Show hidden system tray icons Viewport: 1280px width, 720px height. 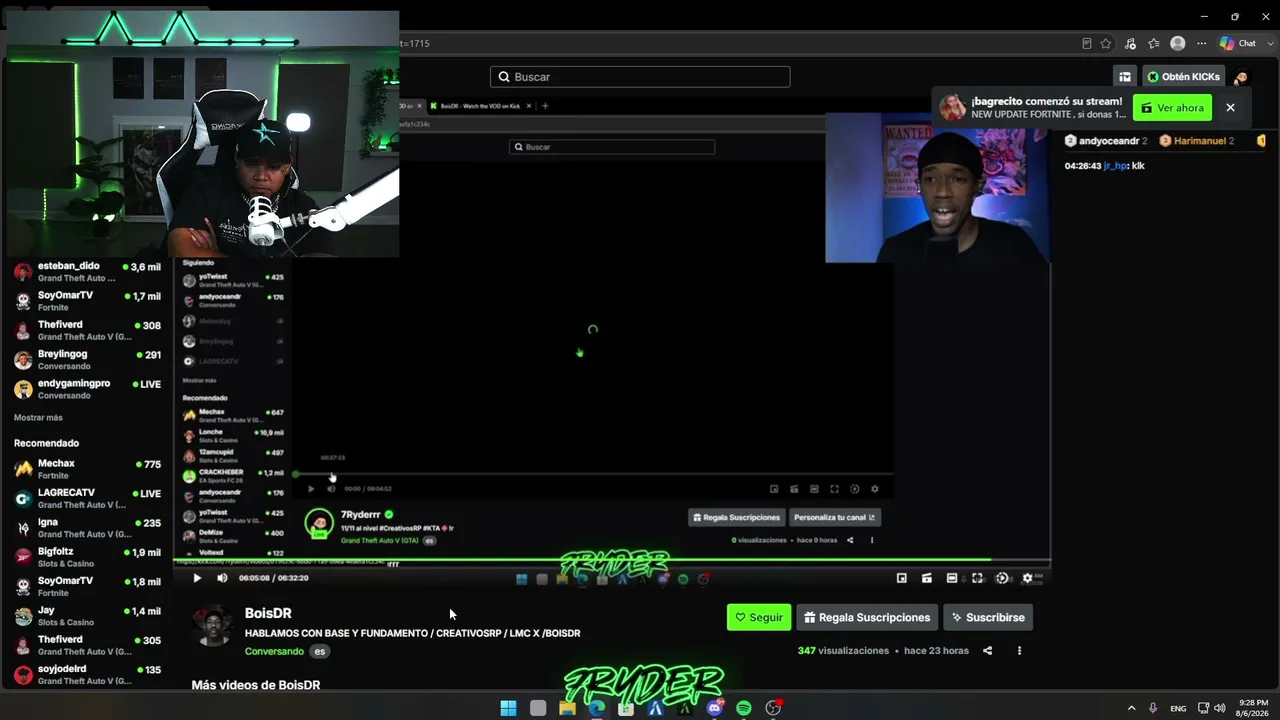pos(1131,708)
